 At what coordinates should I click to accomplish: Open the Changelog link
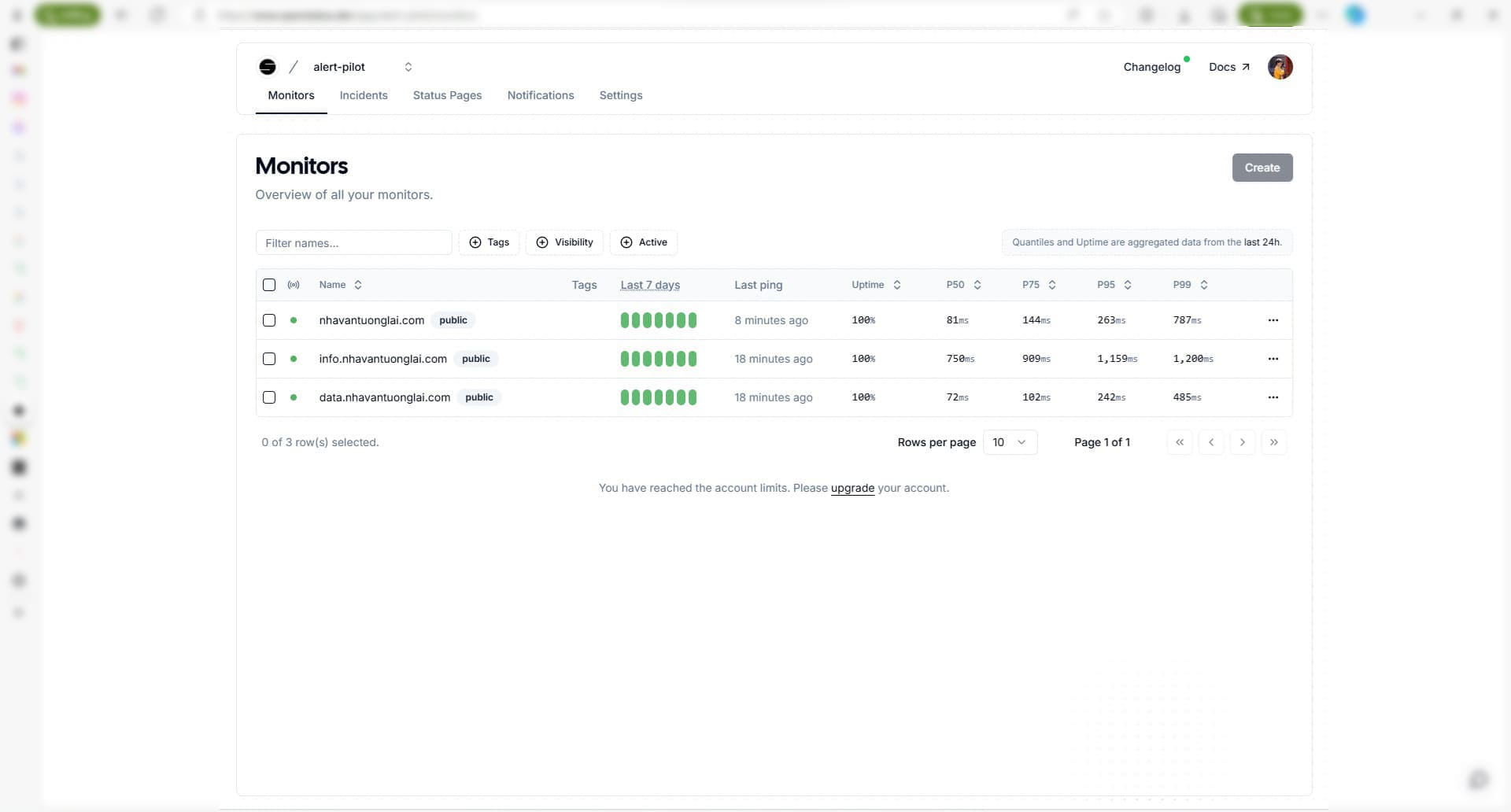coord(1152,67)
